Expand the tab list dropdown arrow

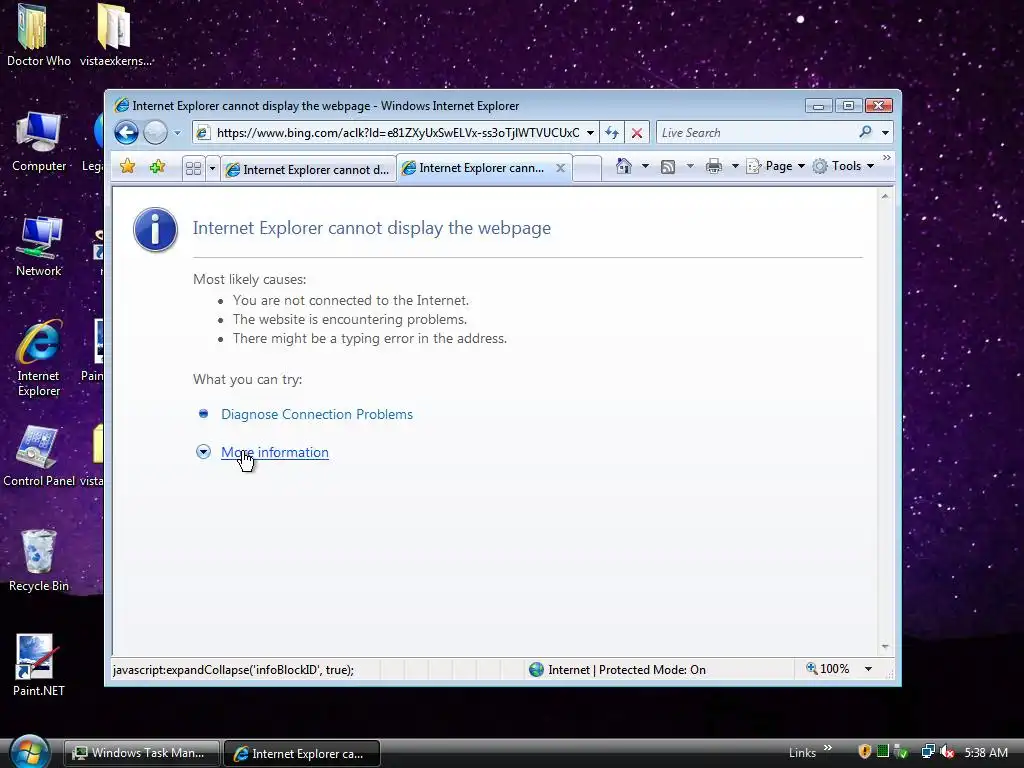[212, 168]
